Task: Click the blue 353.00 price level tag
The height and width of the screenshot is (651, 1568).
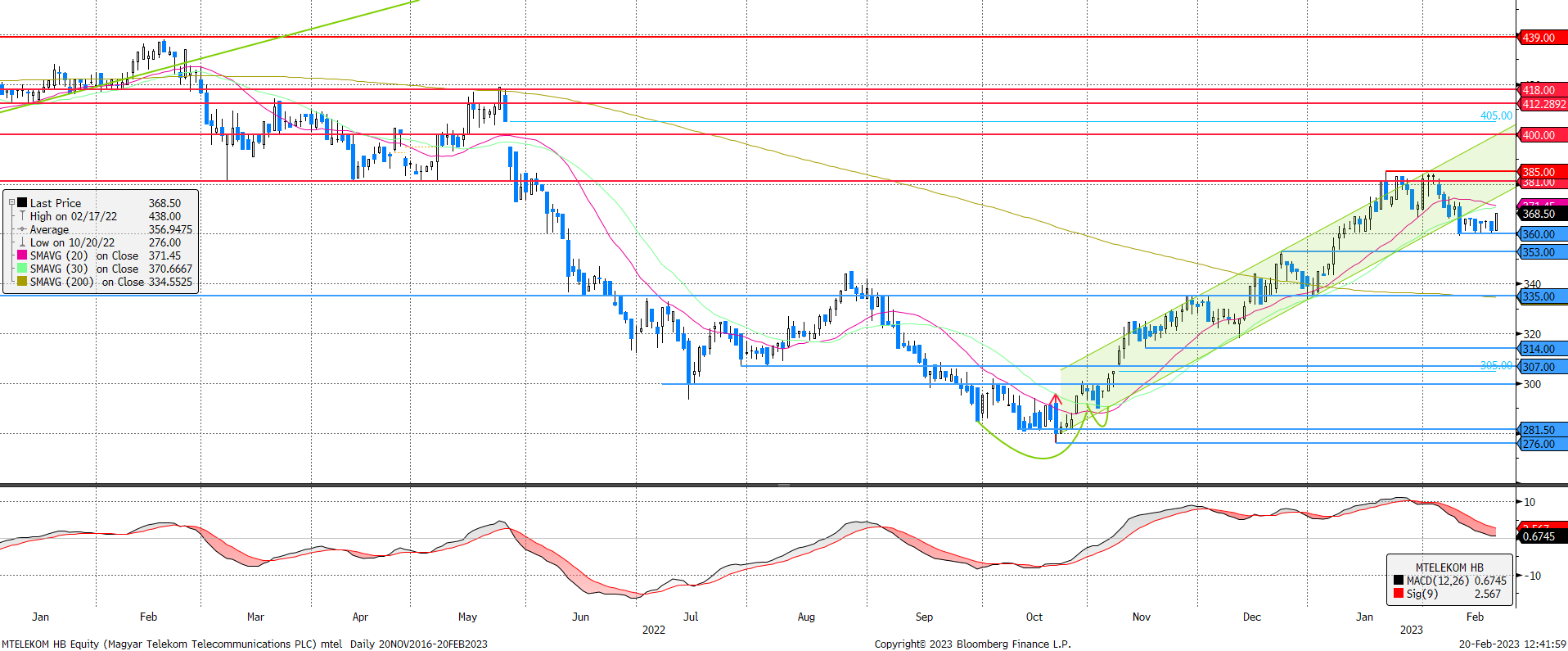Action: [1543, 252]
